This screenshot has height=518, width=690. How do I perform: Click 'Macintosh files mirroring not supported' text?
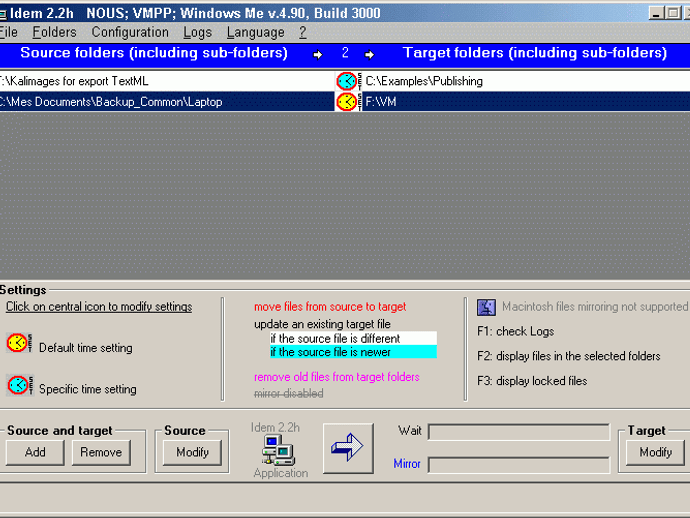(x=595, y=307)
